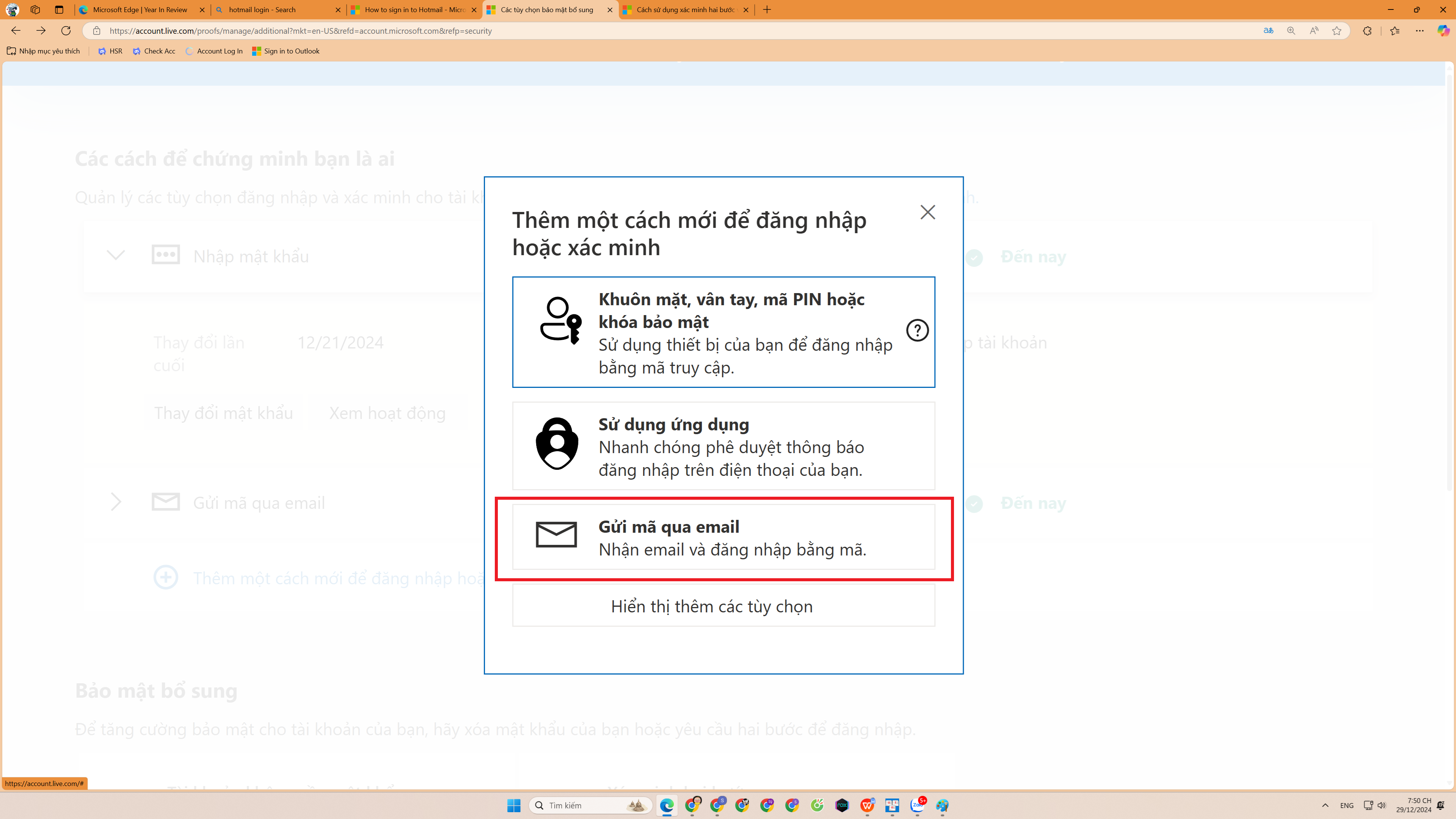Click 'Thay đổi mật khẩu' link
Viewport: 1456px width, 819px height.
224,413
